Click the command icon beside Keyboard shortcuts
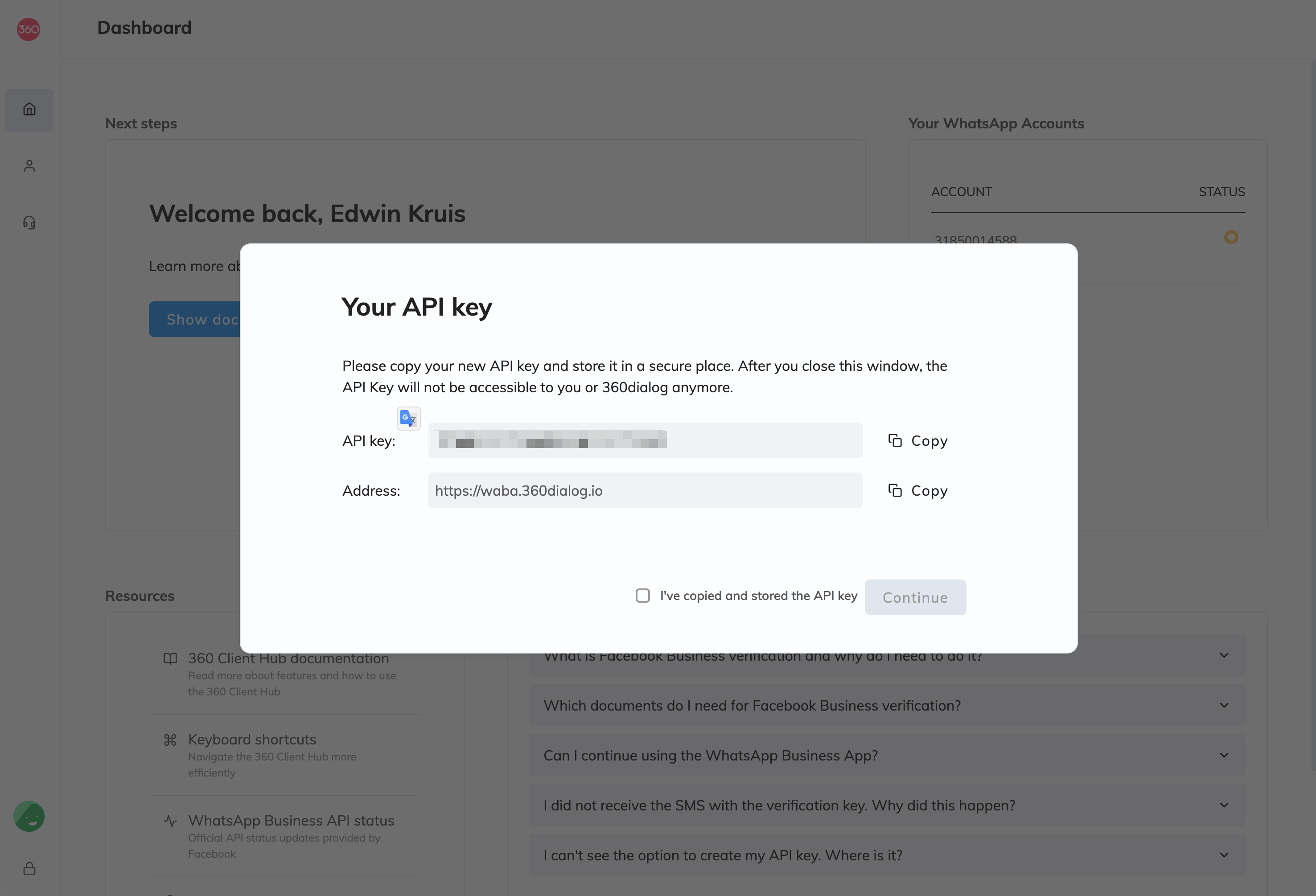The height and width of the screenshot is (896, 1316). click(x=170, y=740)
